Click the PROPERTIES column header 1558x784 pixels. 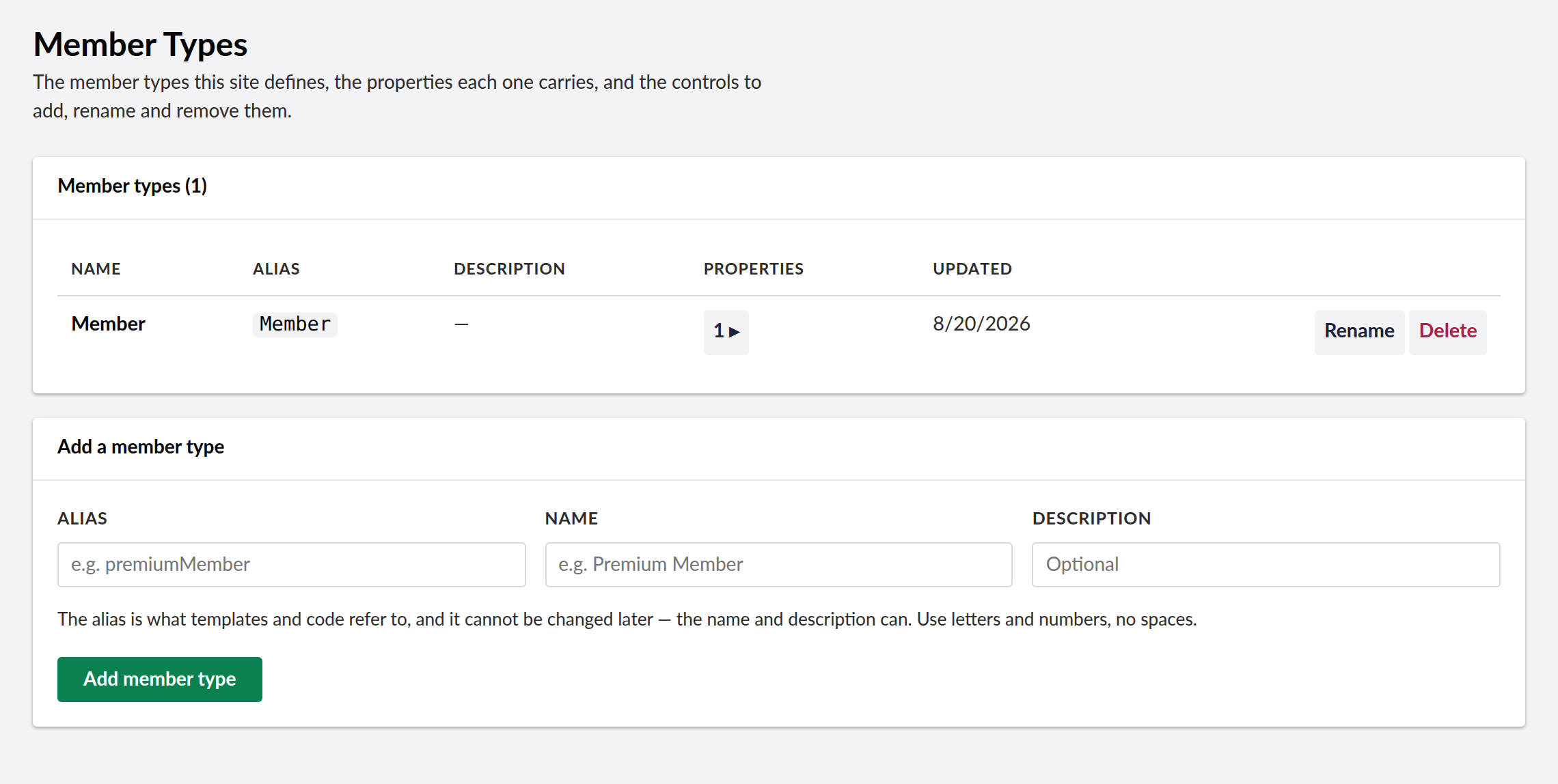pyautogui.click(x=754, y=269)
